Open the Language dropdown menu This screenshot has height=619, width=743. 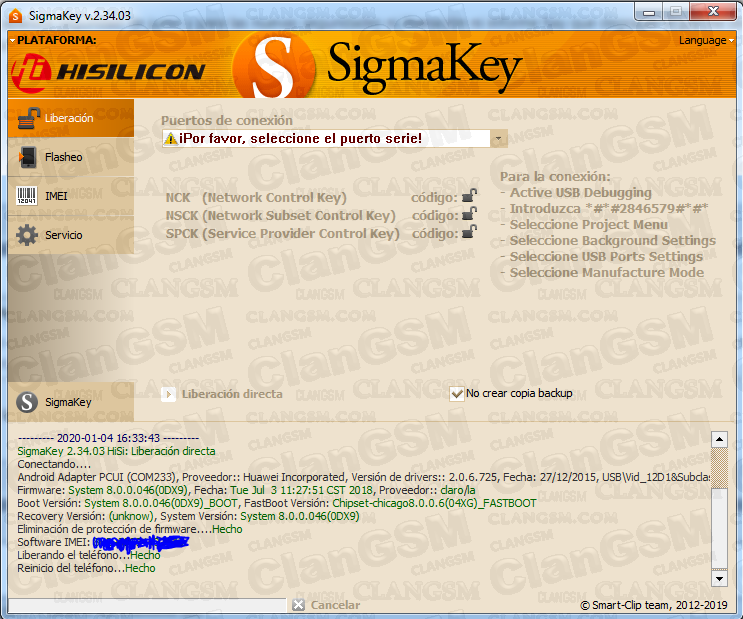tap(706, 40)
